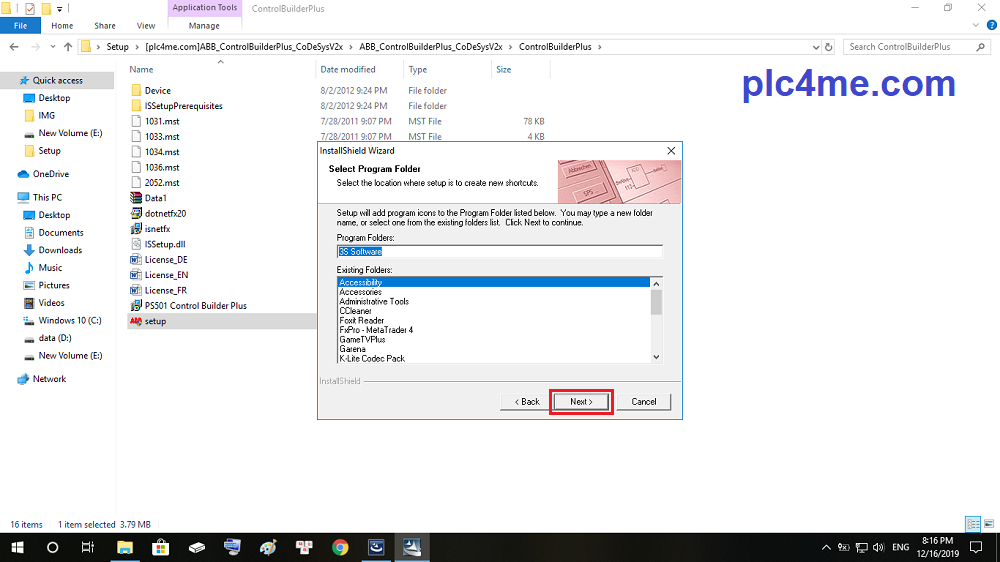The height and width of the screenshot is (562, 1000).
Task: Click scroll down arrow of Existing Folders list
Action: point(656,357)
